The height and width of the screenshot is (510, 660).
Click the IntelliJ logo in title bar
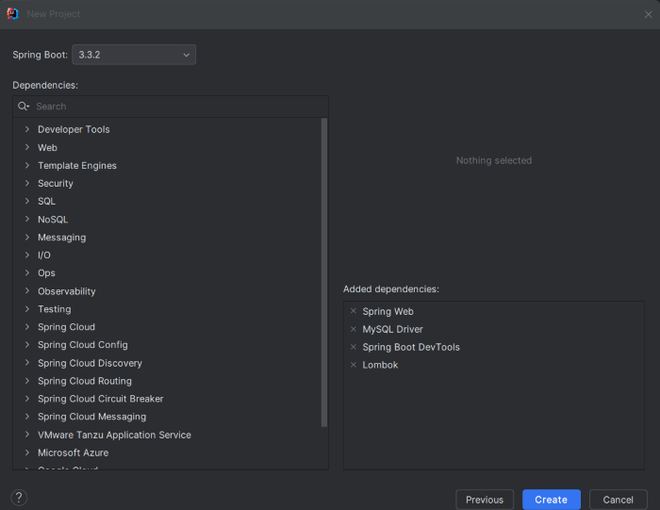(x=12, y=14)
